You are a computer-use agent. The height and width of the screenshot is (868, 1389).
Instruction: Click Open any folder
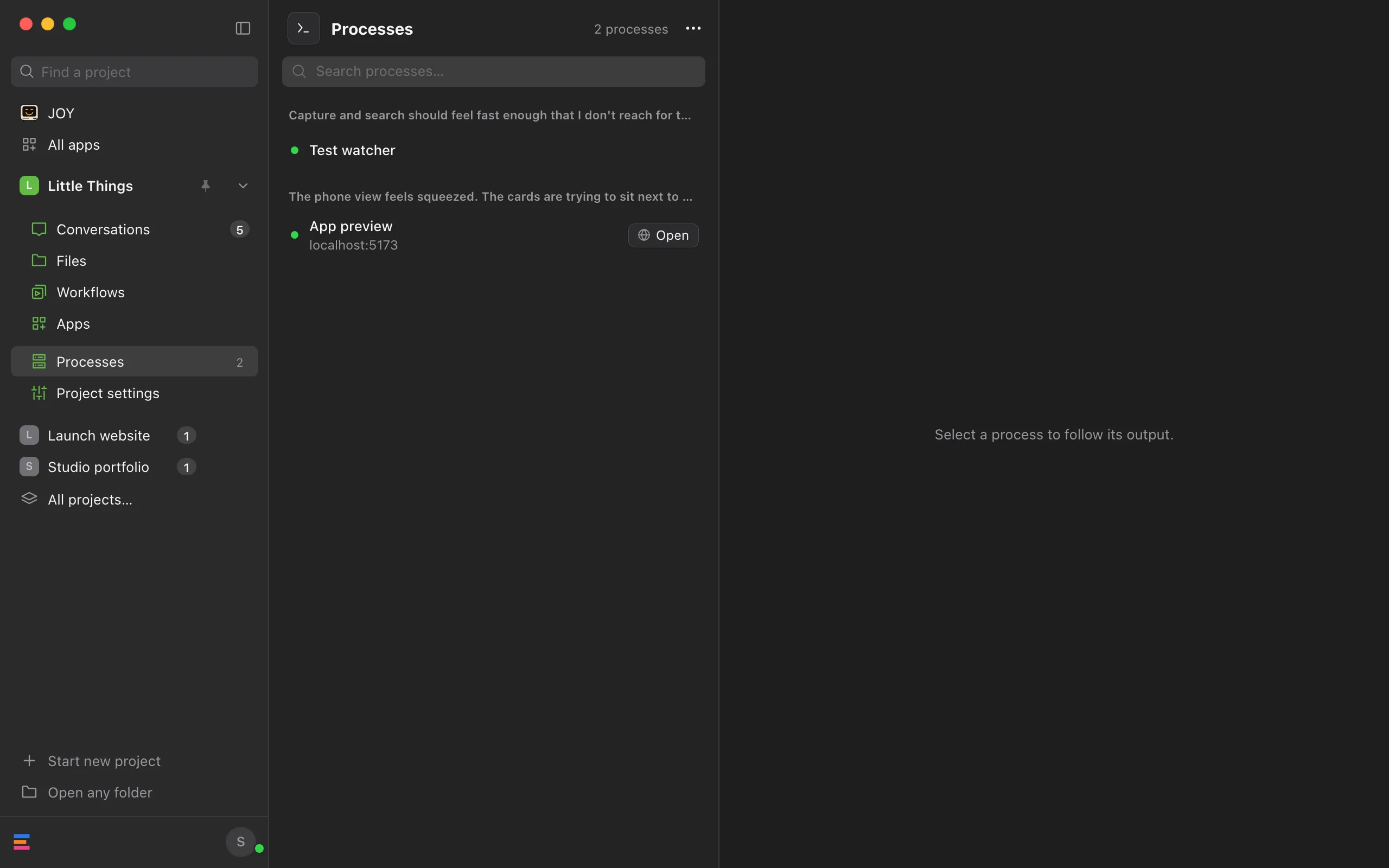135,792
